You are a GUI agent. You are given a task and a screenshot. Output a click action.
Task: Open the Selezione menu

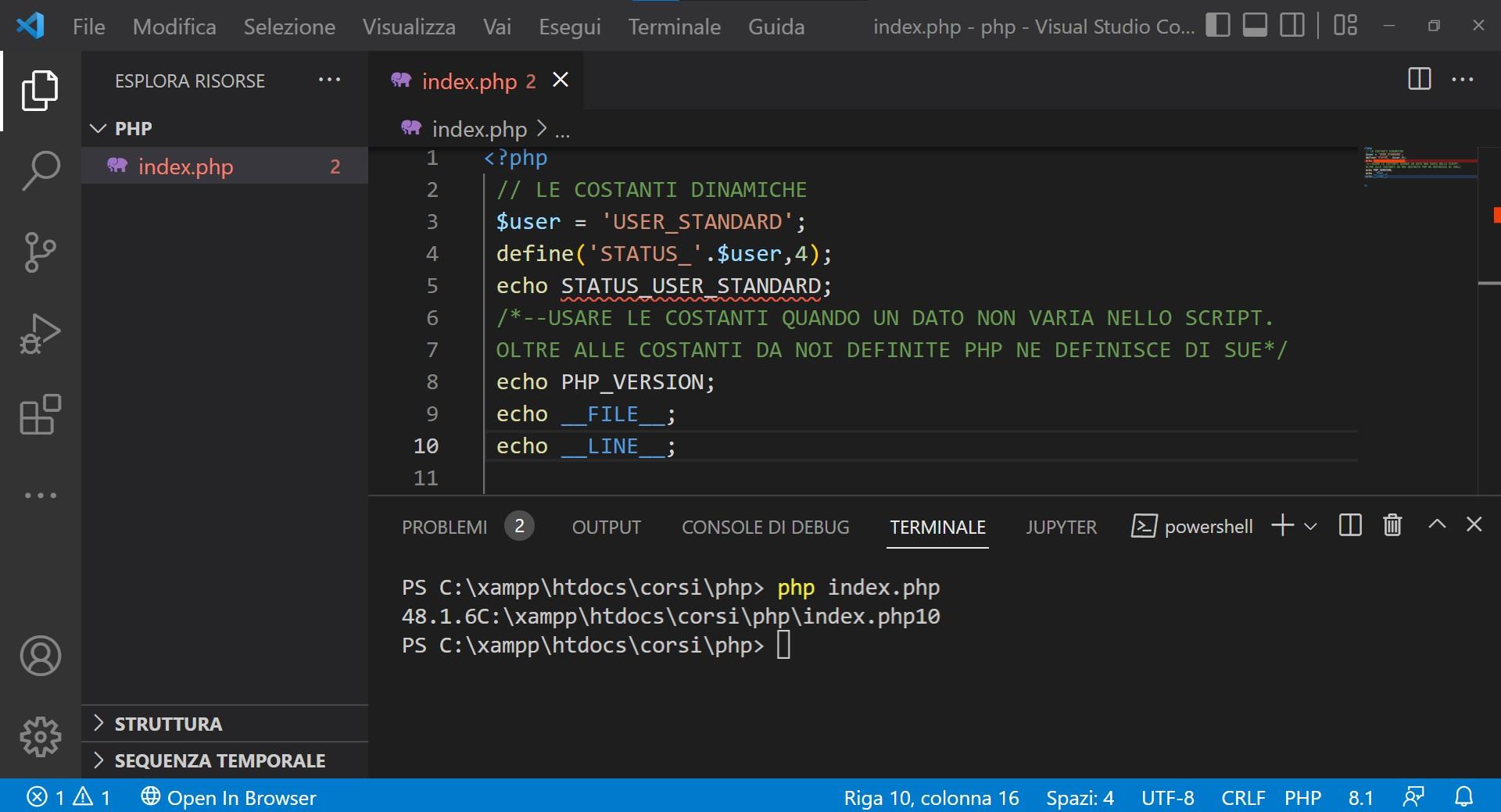[289, 27]
